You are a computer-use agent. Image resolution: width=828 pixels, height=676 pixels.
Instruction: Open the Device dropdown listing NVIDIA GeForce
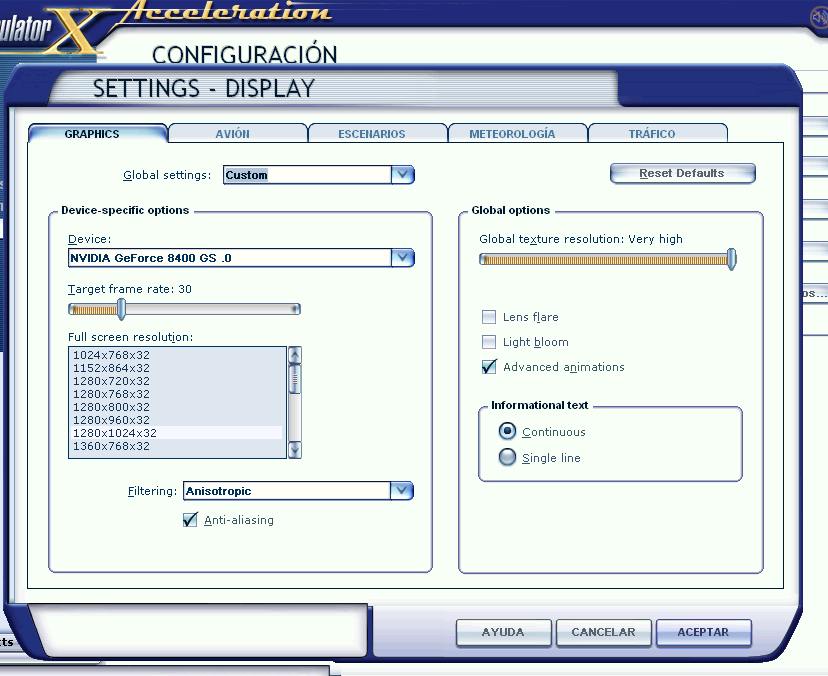tap(403, 257)
